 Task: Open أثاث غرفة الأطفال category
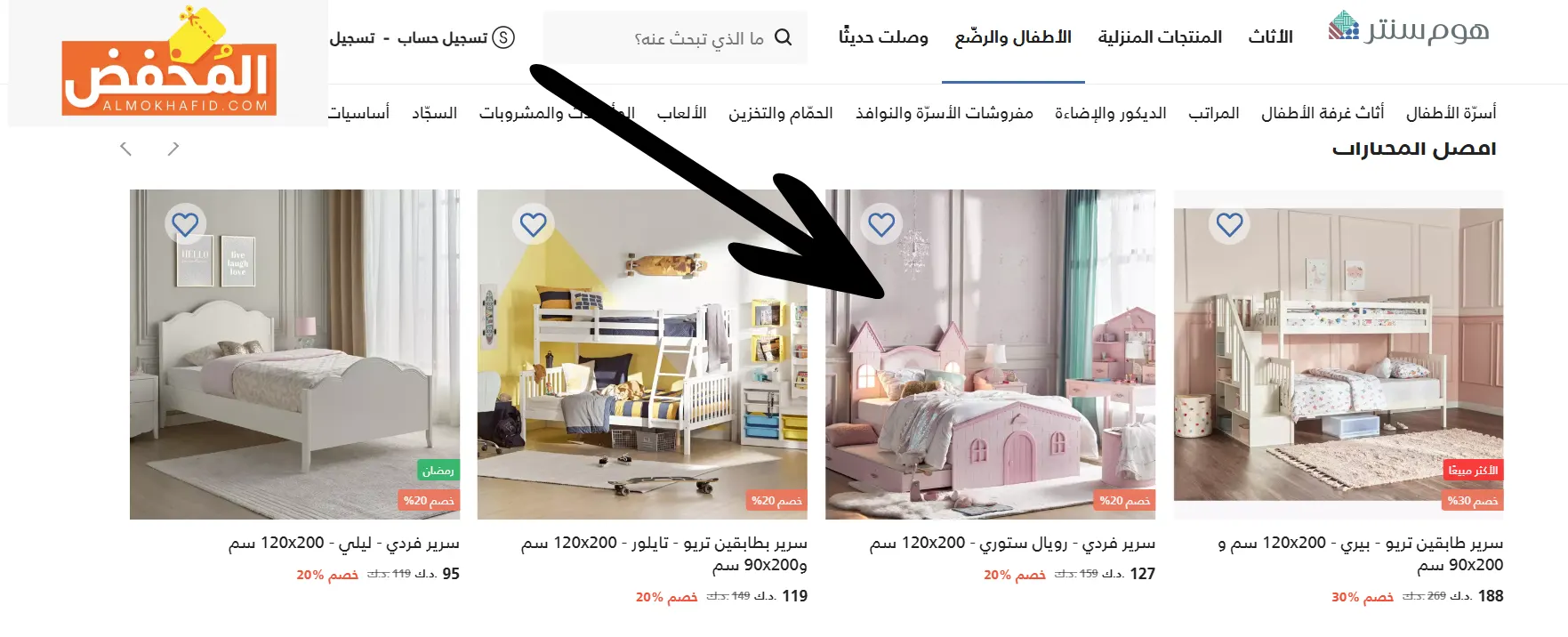[1323, 113]
